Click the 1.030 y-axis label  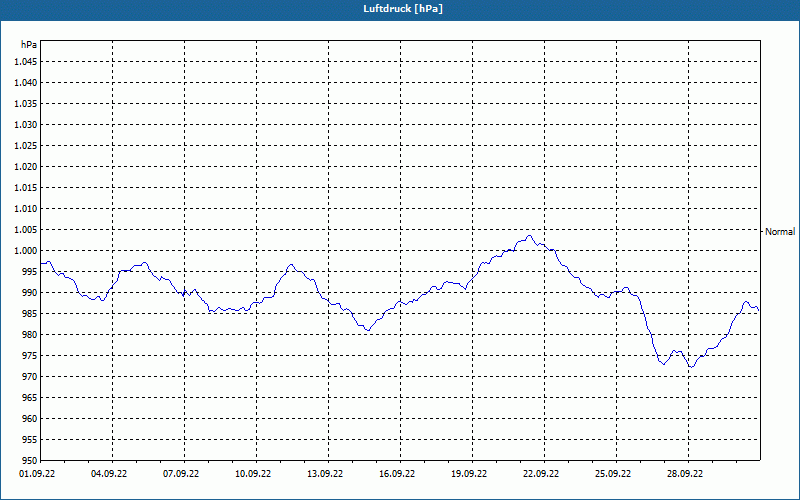pos(25,124)
